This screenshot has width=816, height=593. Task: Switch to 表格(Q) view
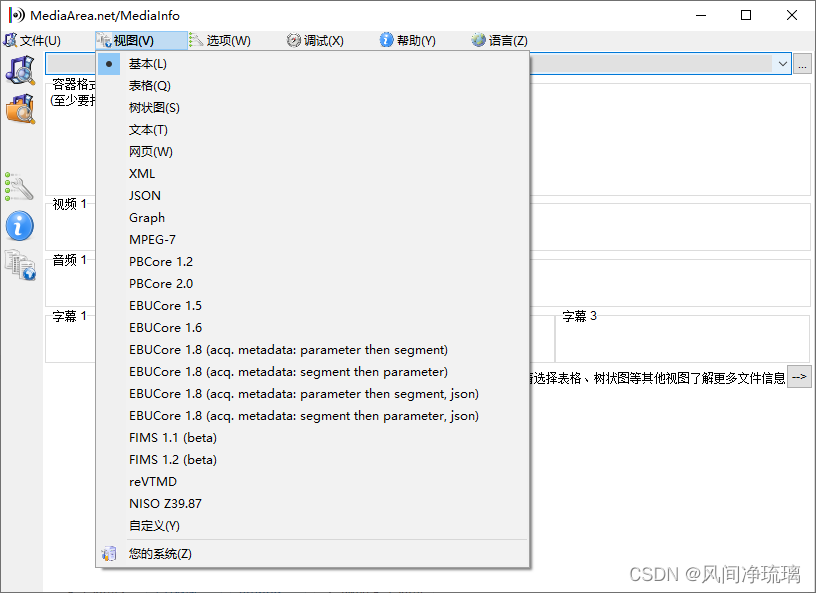coord(312,86)
